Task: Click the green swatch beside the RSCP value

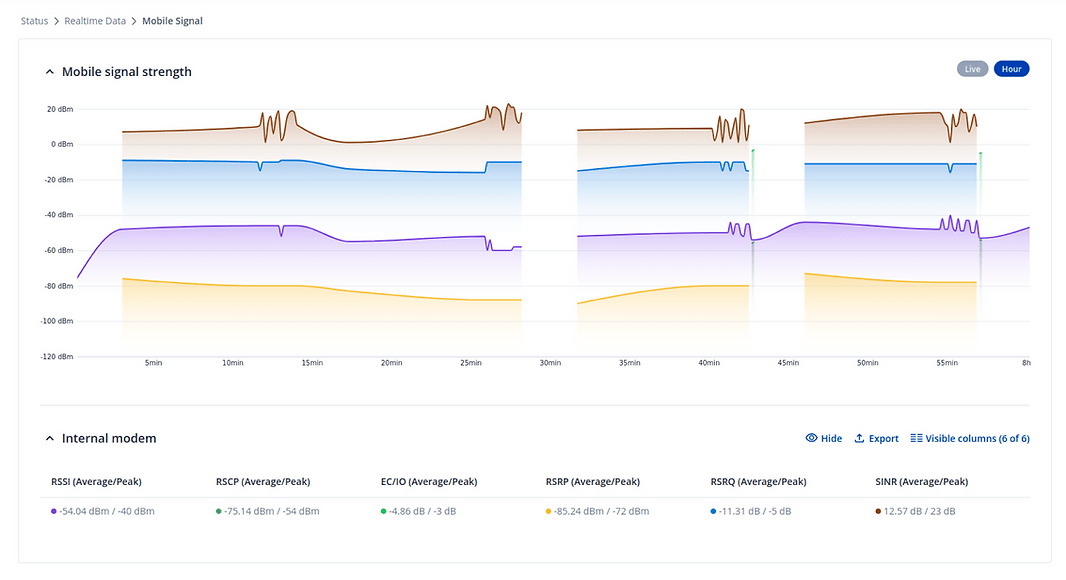Action: (x=220, y=510)
